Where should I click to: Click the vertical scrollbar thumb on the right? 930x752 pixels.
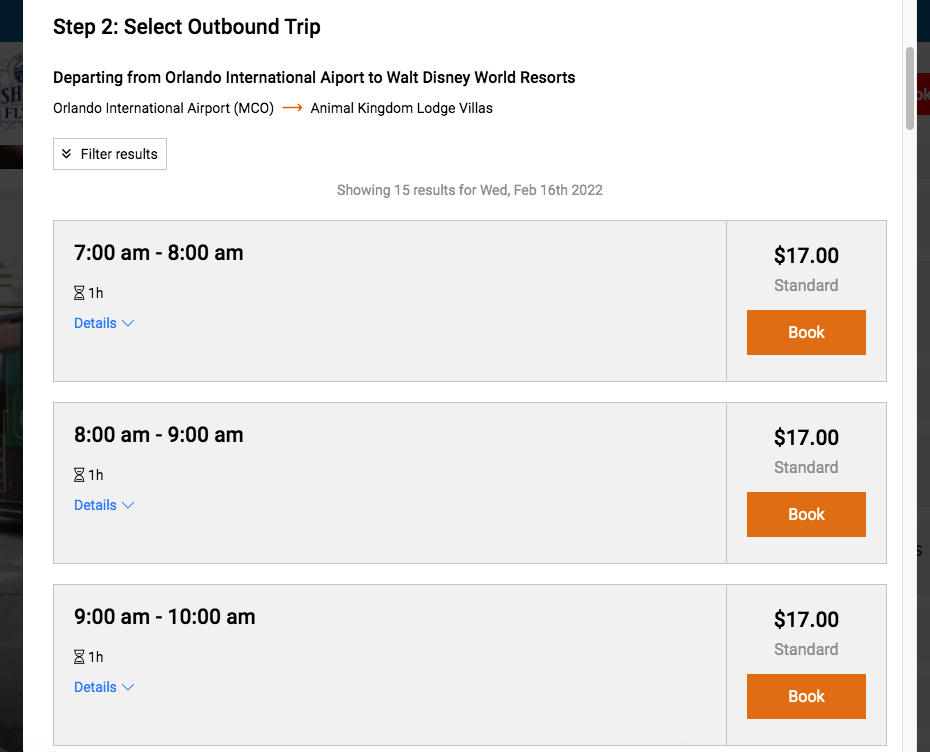click(x=910, y=88)
